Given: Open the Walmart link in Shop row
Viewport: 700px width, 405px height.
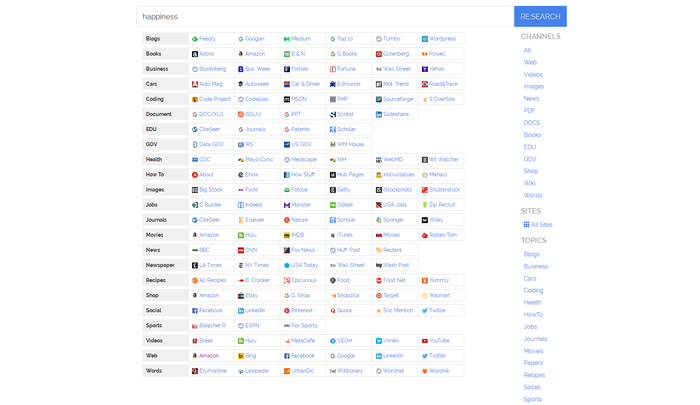Looking at the screenshot, I should pyautogui.click(x=440, y=296).
